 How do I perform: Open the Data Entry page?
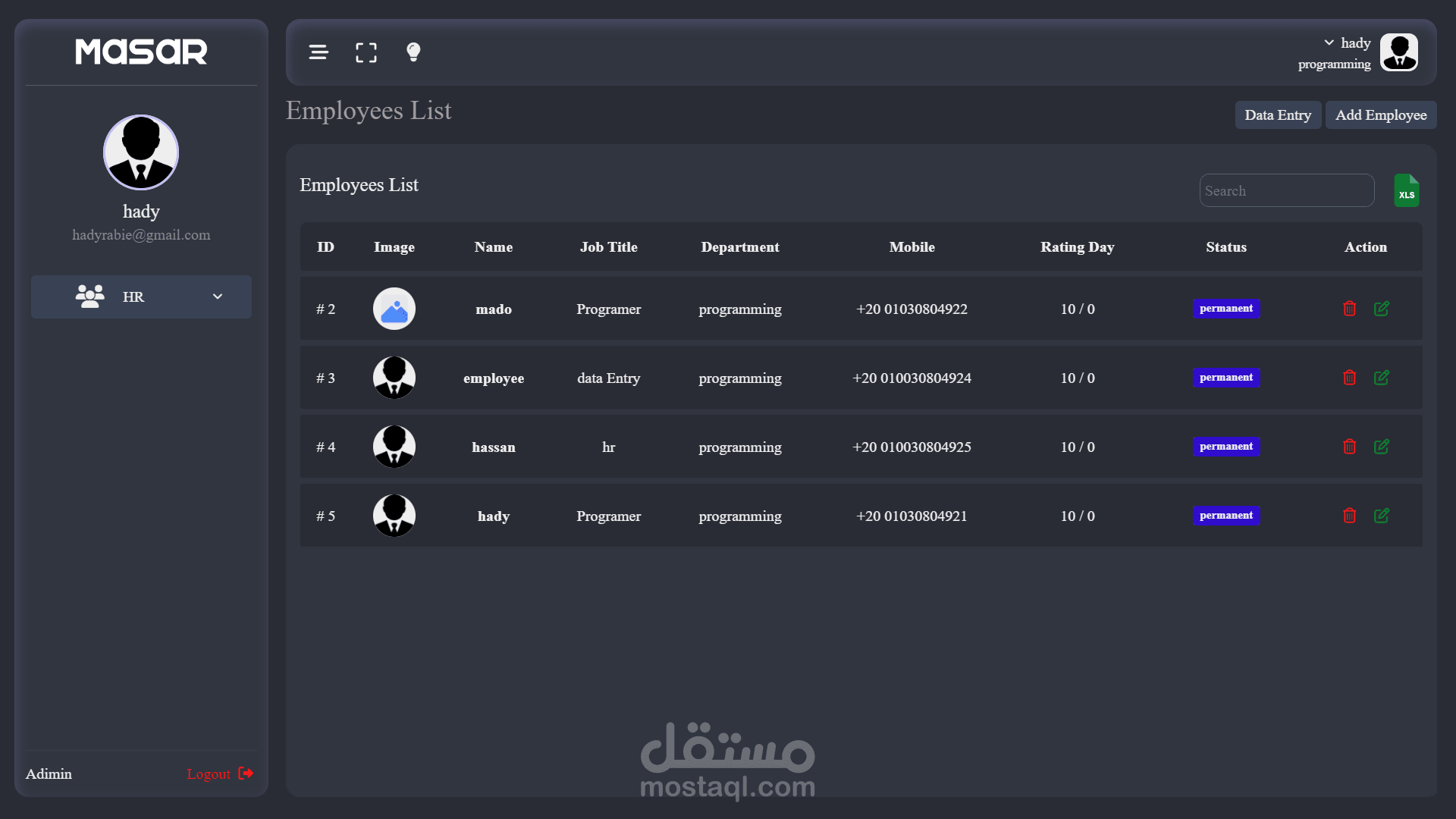point(1278,115)
